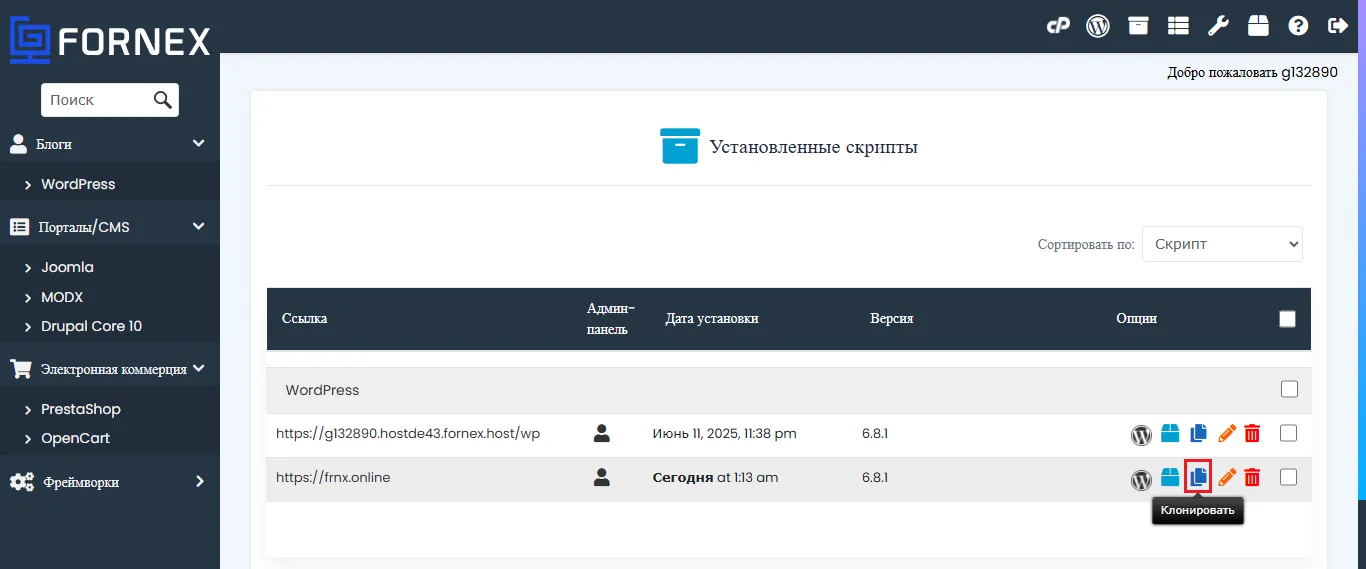This screenshot has width=1366, height=569.
Task: Expand the Фреймворки sidebar section
Action: point(109,482)
